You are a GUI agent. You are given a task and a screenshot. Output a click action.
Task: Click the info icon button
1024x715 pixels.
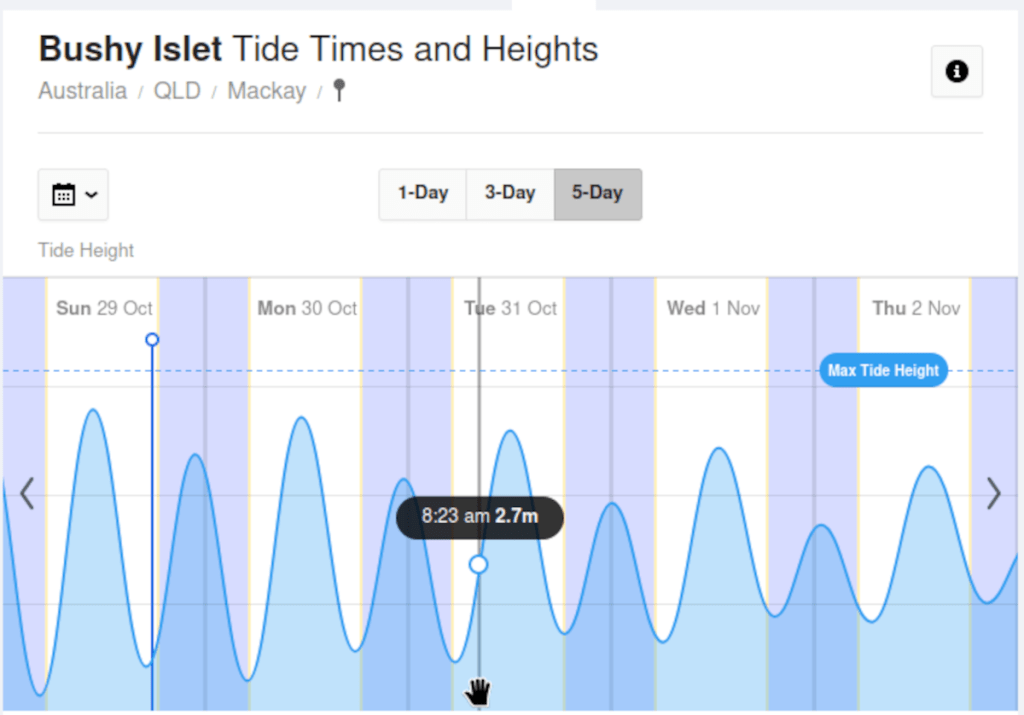coord(956,71)
